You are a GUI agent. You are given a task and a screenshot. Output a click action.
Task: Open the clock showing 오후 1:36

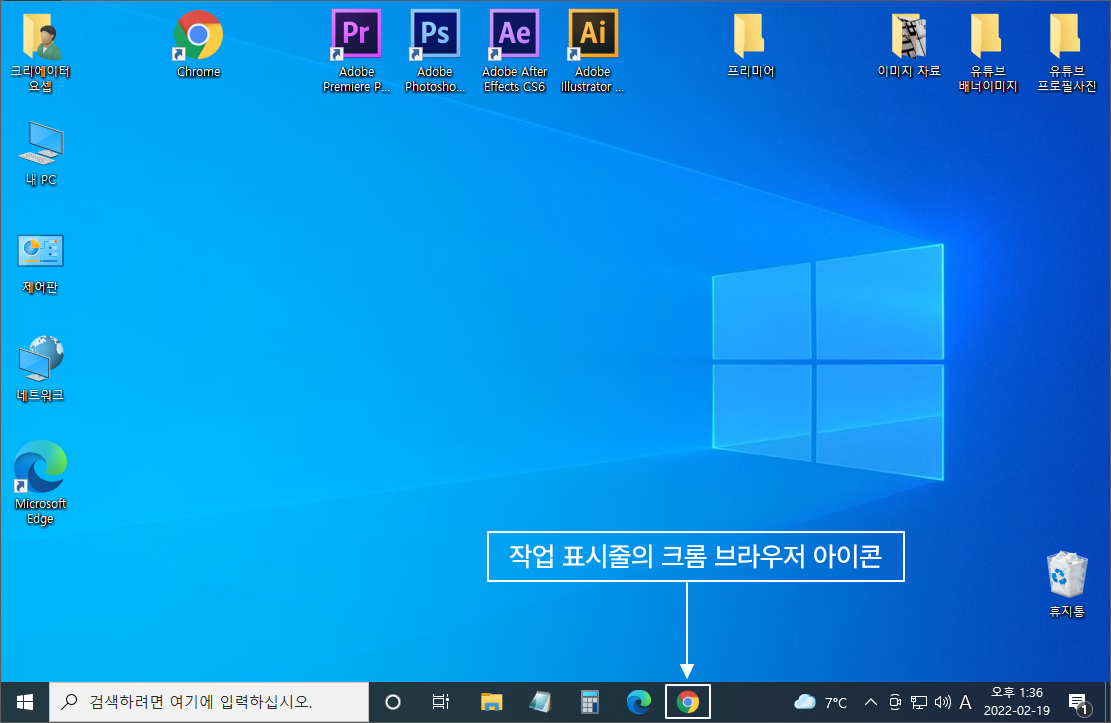[x=1017, y=702]
